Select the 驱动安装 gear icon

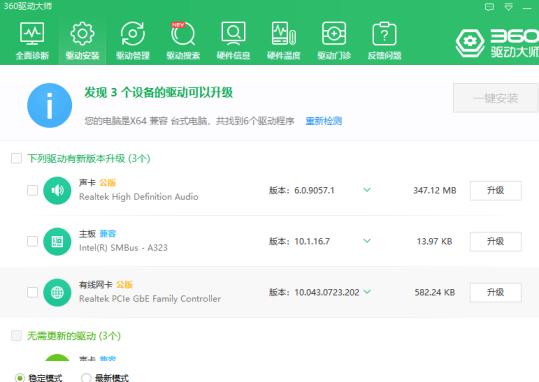pyautogui.click(x=82, y=34)
